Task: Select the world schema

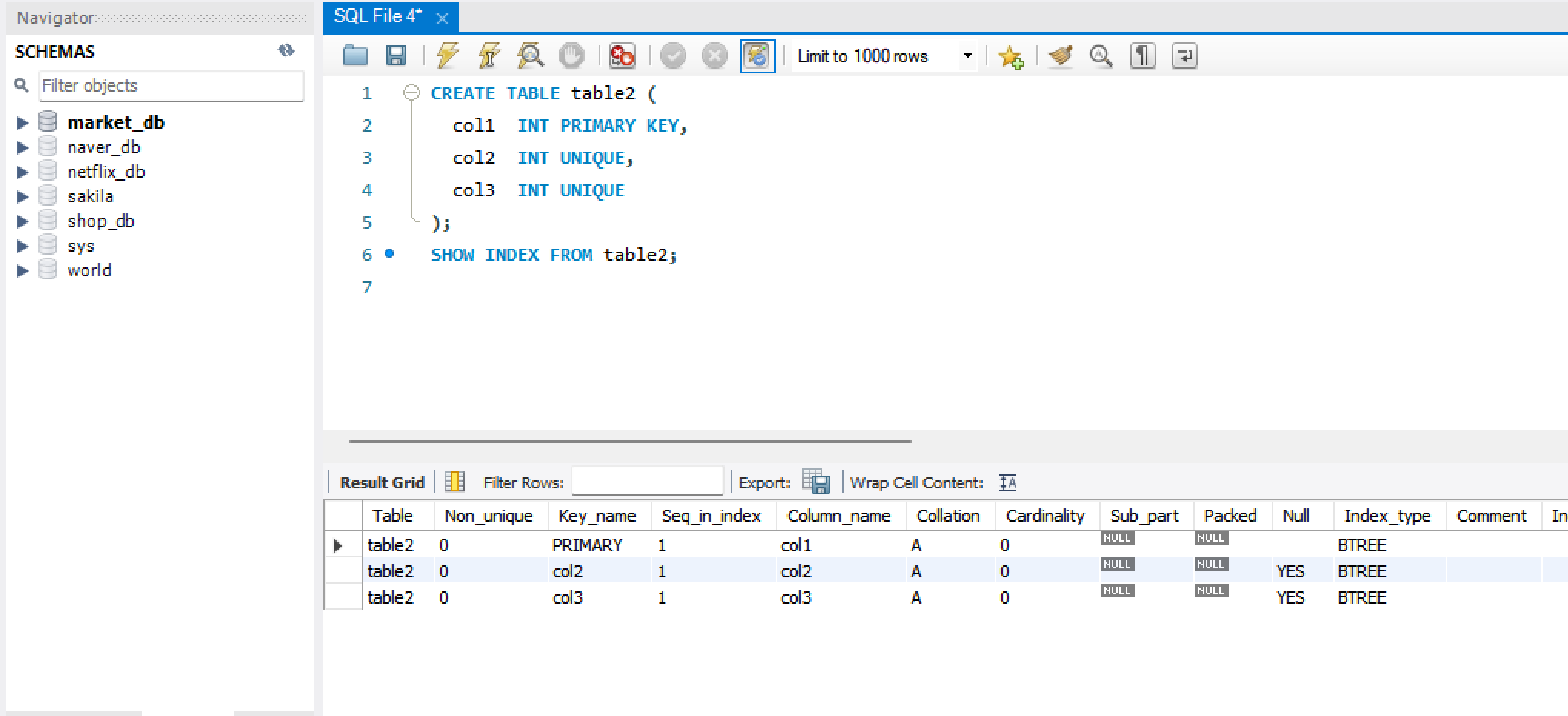Action: tap(89, 270)
